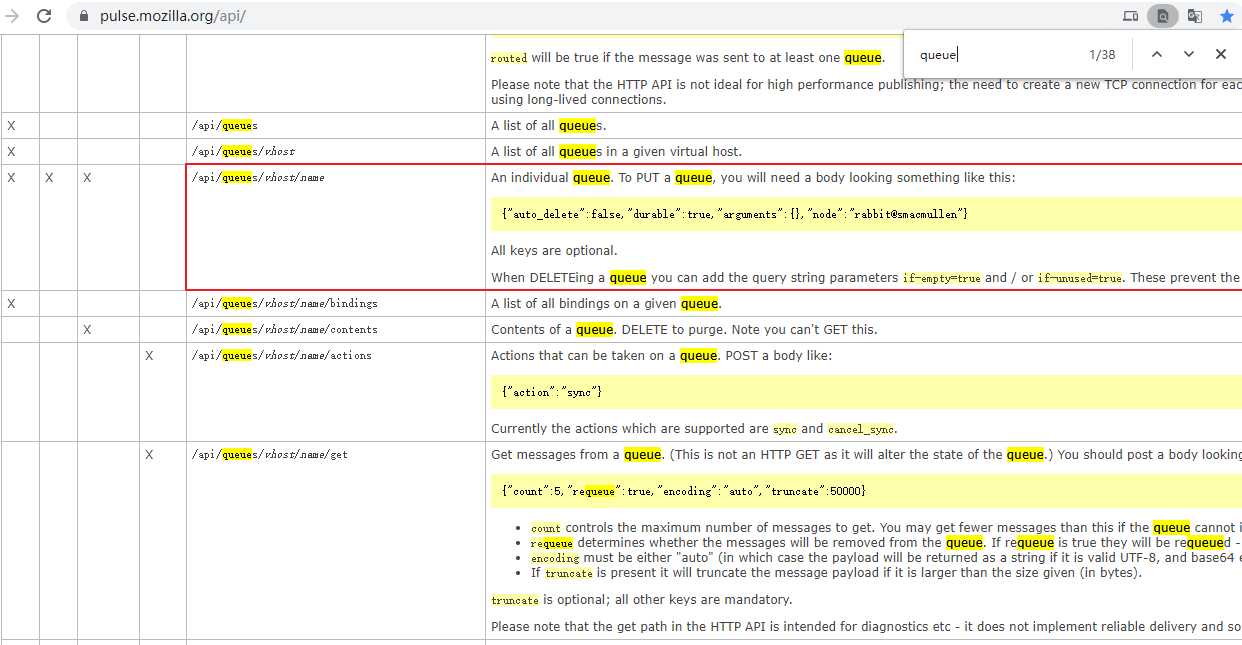The image size is (1242, 645).
Task: Click the X in the contents row
Action: [x=87, y=329]
